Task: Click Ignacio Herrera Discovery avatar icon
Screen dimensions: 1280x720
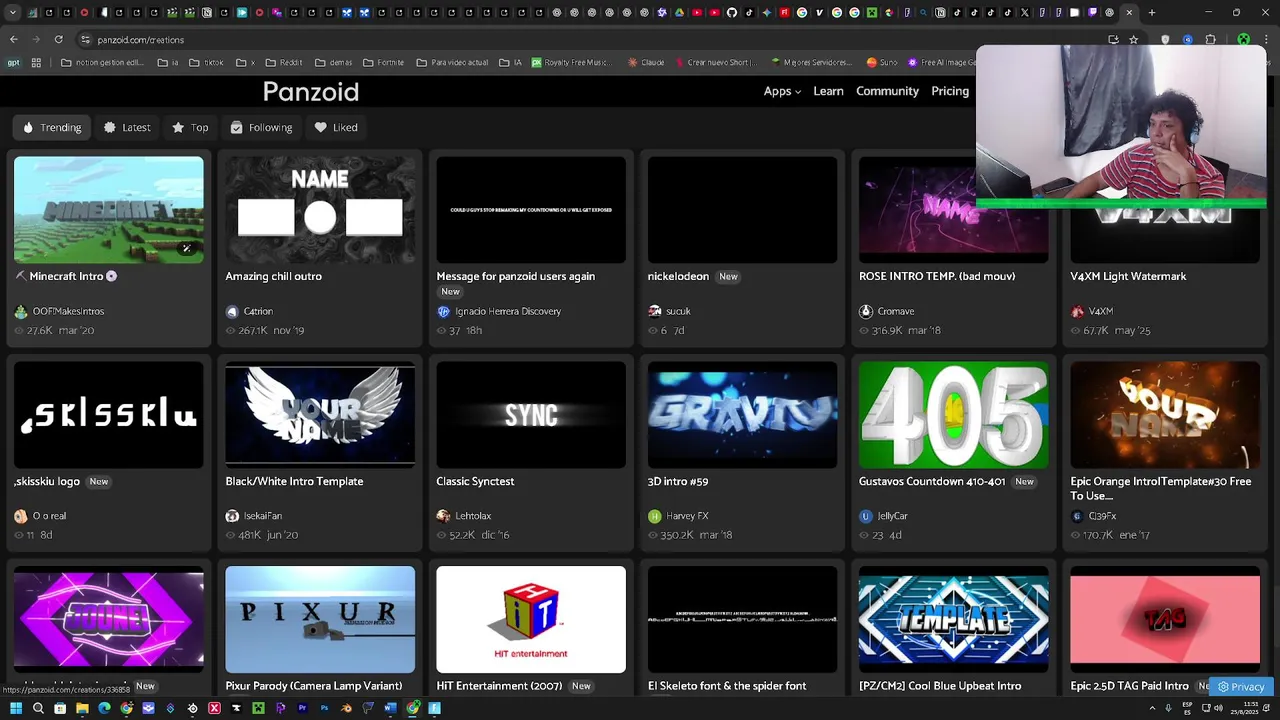Action: coord(443,311)
